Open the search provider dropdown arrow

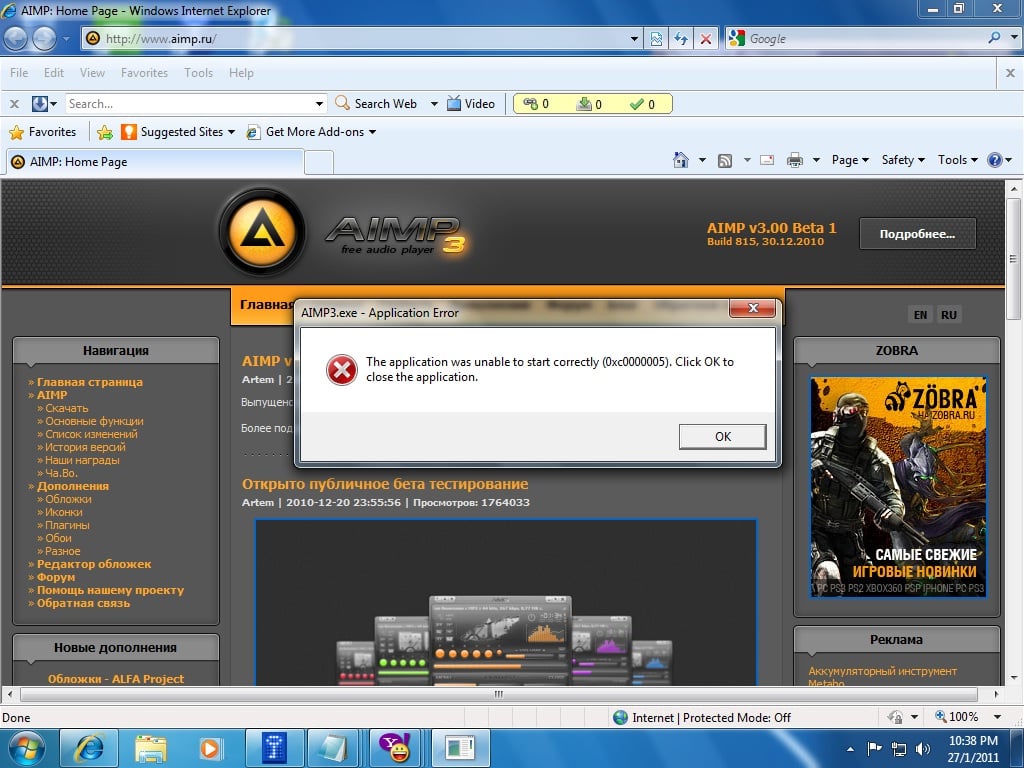click(x=1013, y=38)
